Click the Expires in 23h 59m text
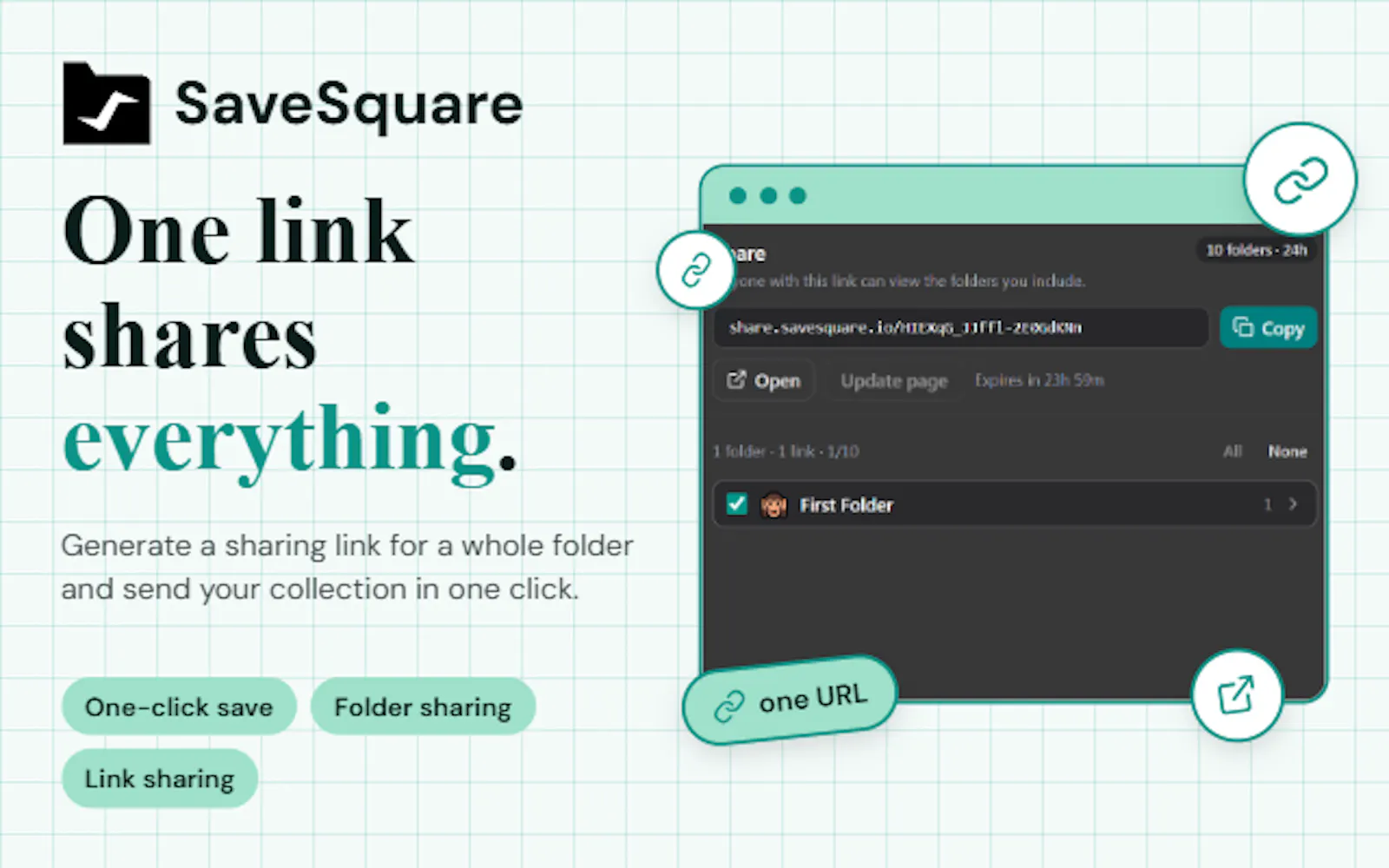The width and height of the screenshot is (1389, 868). coord(1039,380)
